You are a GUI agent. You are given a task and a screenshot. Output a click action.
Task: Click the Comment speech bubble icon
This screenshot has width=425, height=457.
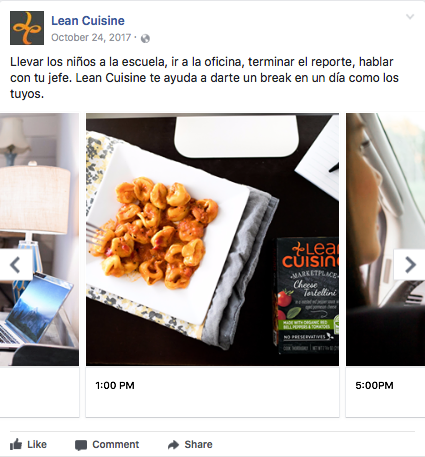[81, 445]
